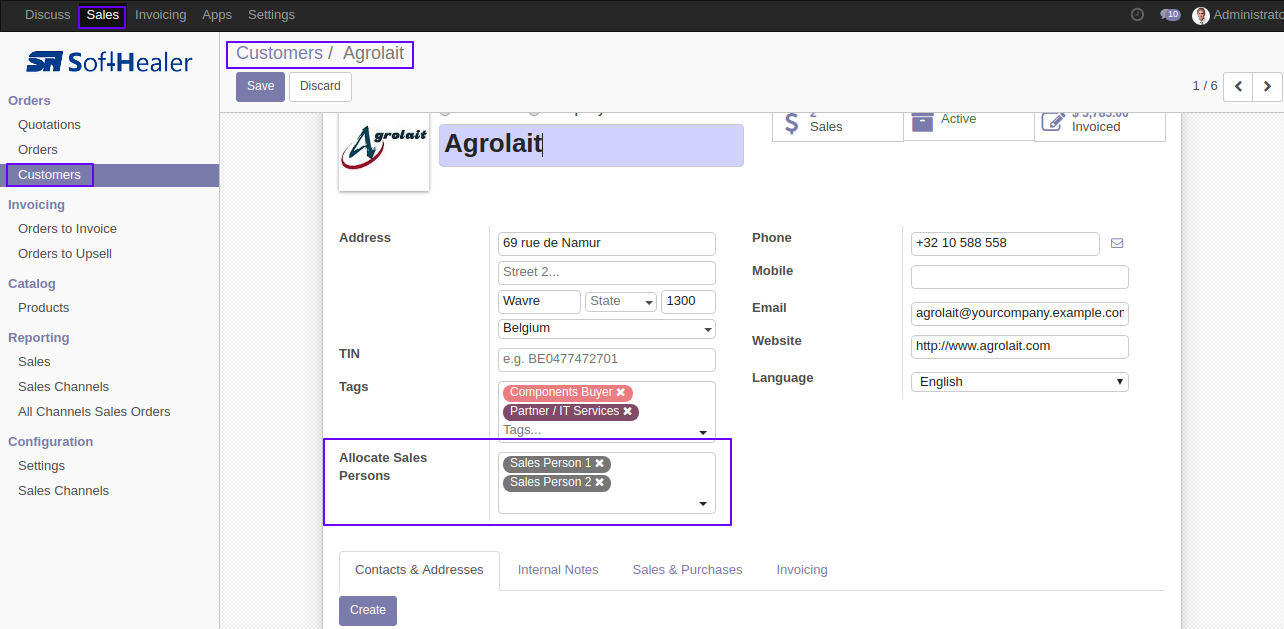Open the Invoicing top menu
The width and height of the screenshot is (1284, 629).
click(x=160, y=15)
